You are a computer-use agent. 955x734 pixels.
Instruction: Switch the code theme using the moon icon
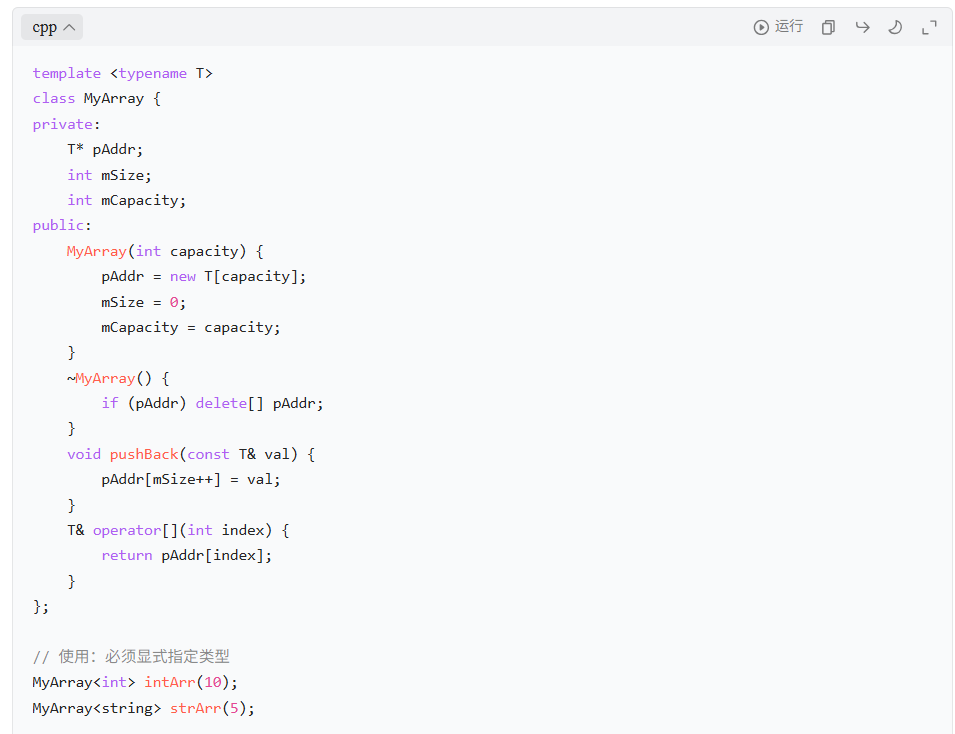coord(895,27)
